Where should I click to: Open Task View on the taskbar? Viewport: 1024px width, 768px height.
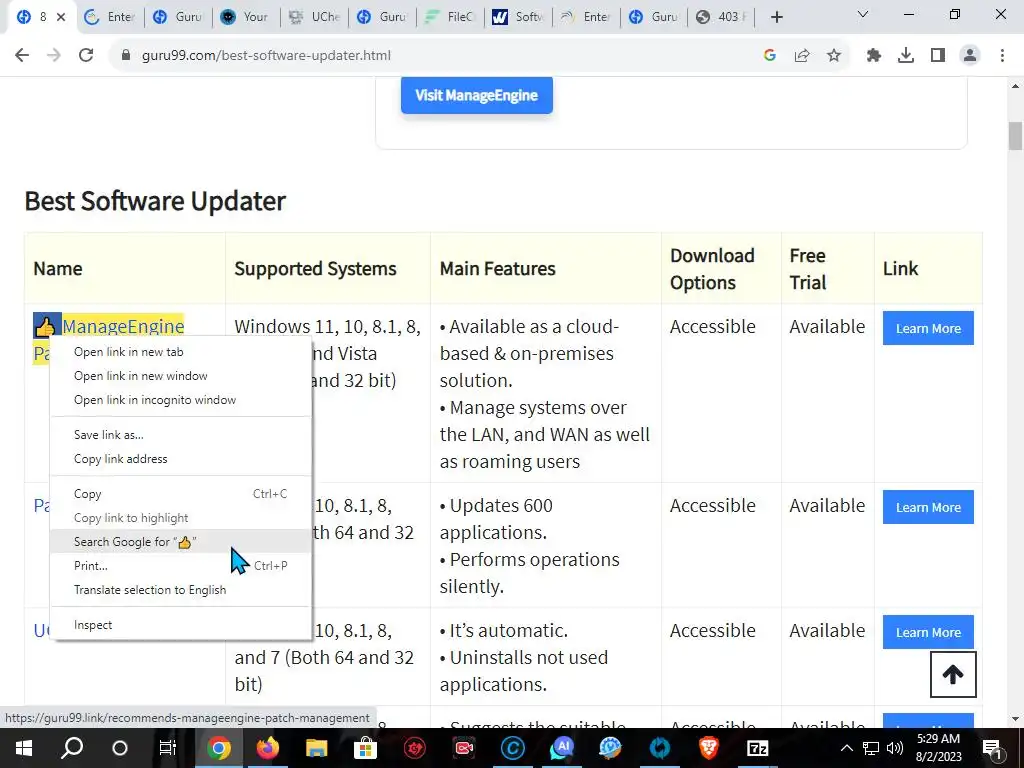168,748
